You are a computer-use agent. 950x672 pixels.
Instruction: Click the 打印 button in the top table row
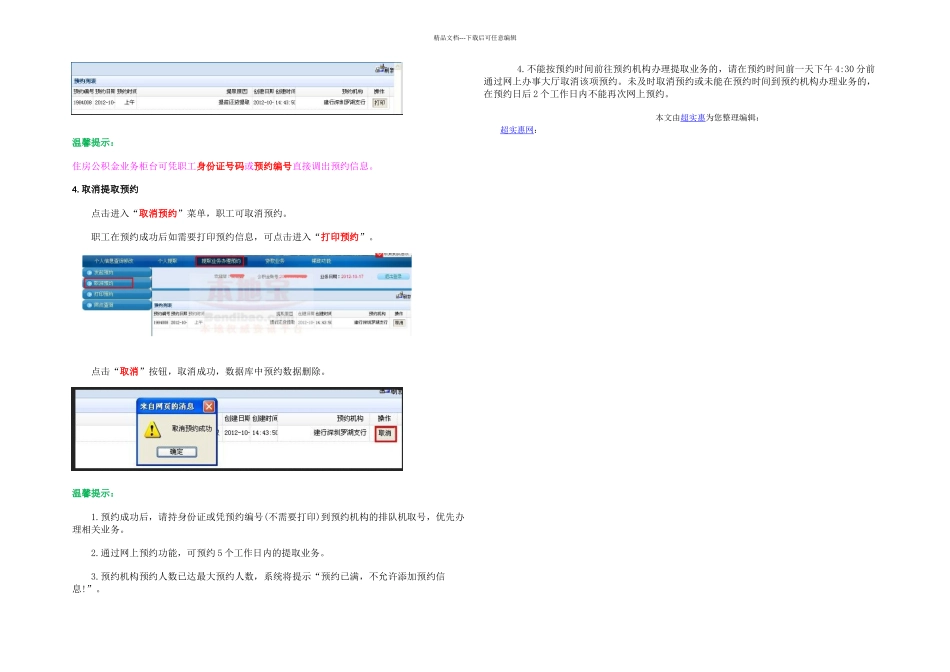379,103
